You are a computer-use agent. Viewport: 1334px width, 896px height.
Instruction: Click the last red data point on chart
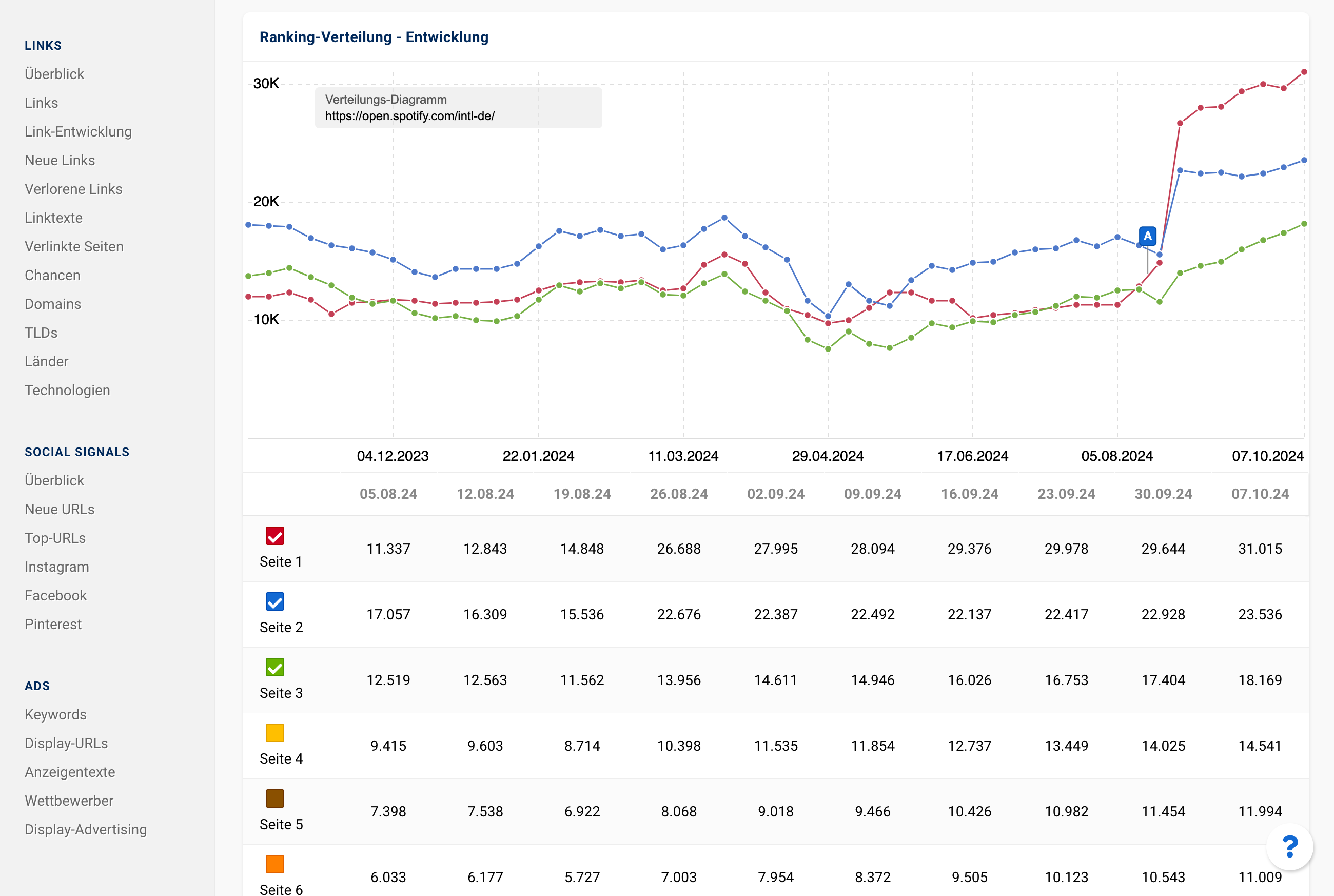[x=1304, y=72]
